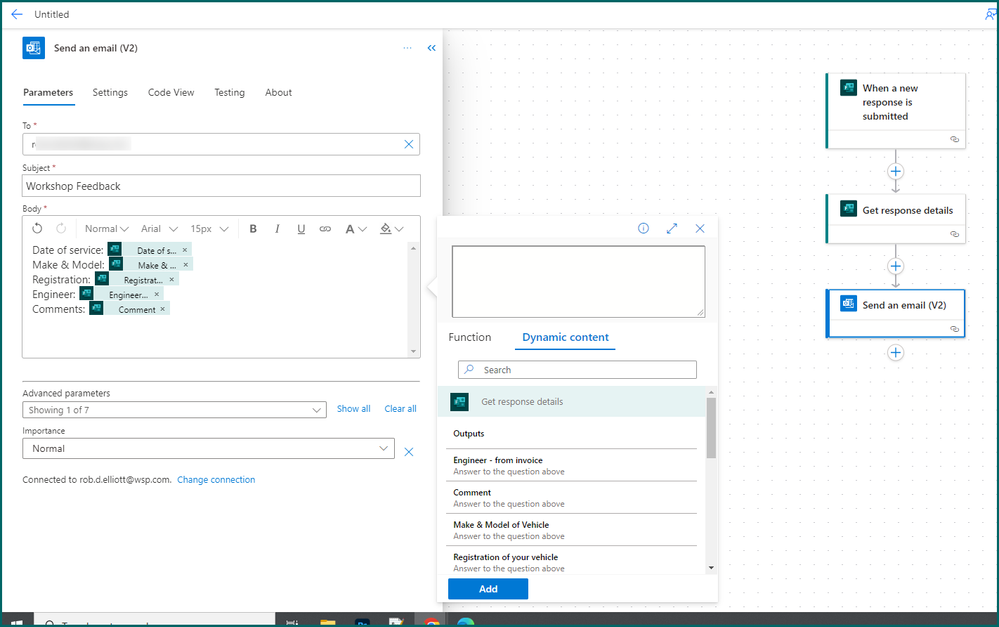999x627 pixels.
Task: Click link icon on trigger card
Action: pyautogui.click(x=954, y=139)
